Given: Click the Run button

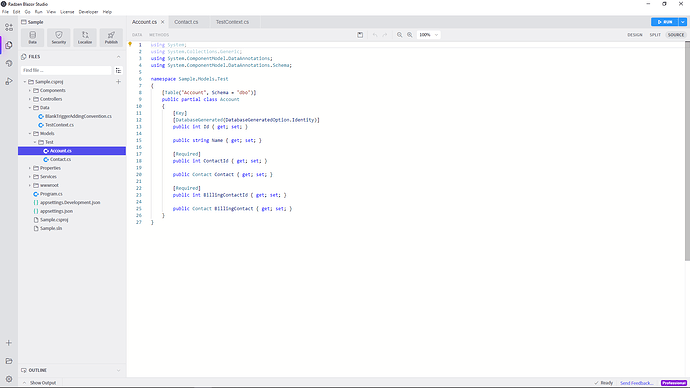Looking at the screenshot, I should 664,22.
